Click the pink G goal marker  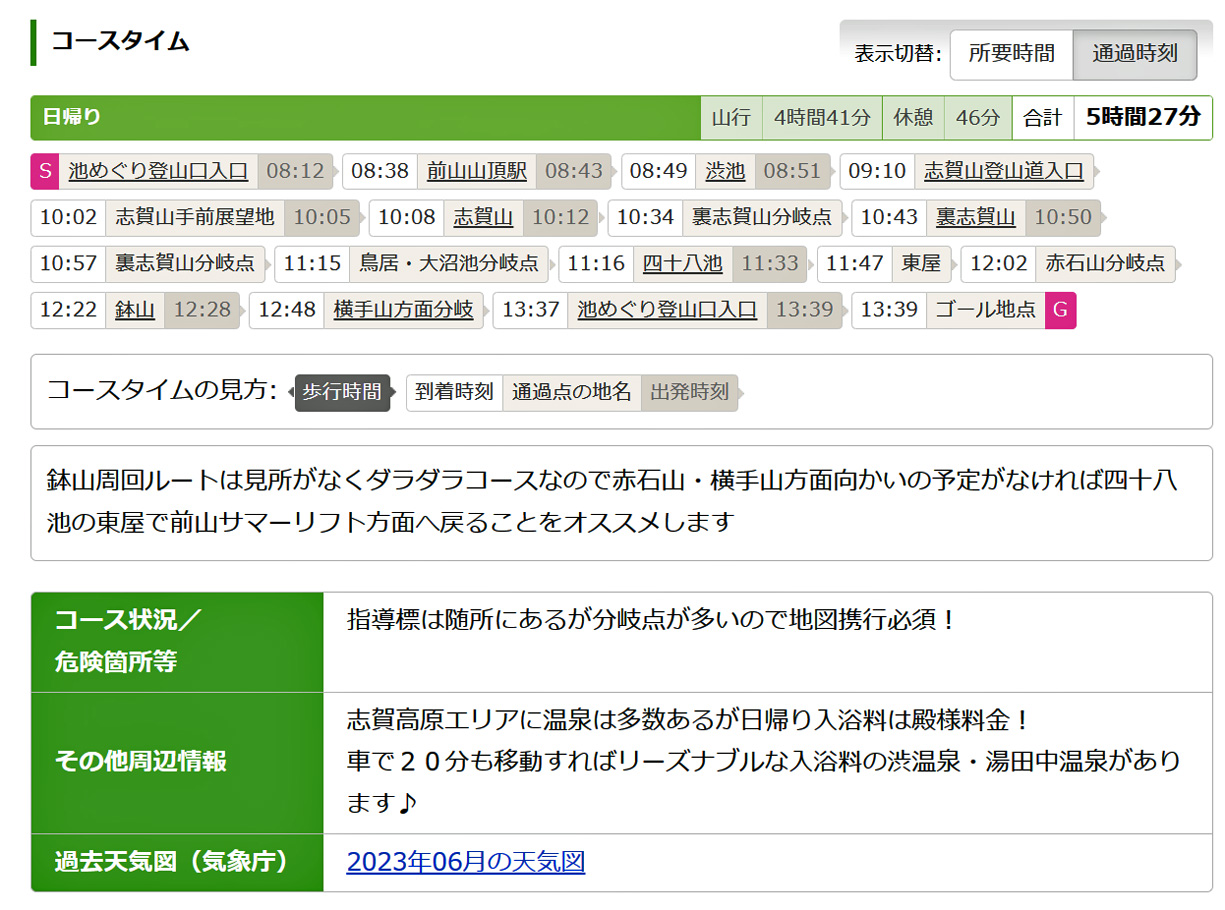(x=1060, y=310)
